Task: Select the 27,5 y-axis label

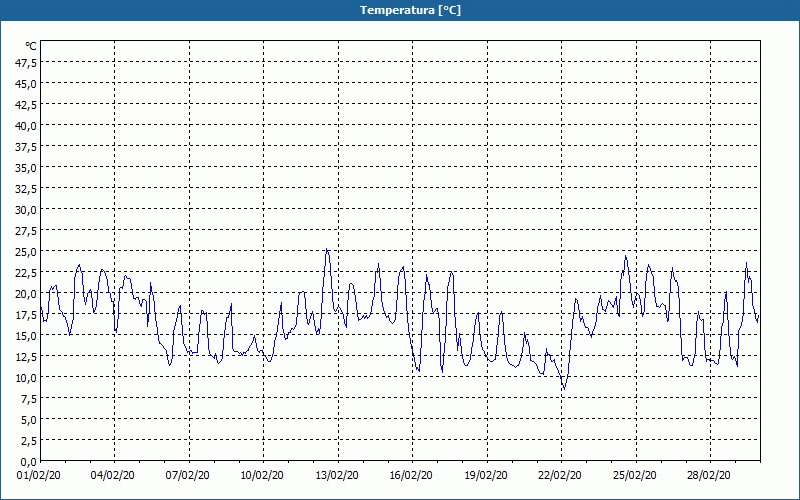Action: (x=26, y=231)
